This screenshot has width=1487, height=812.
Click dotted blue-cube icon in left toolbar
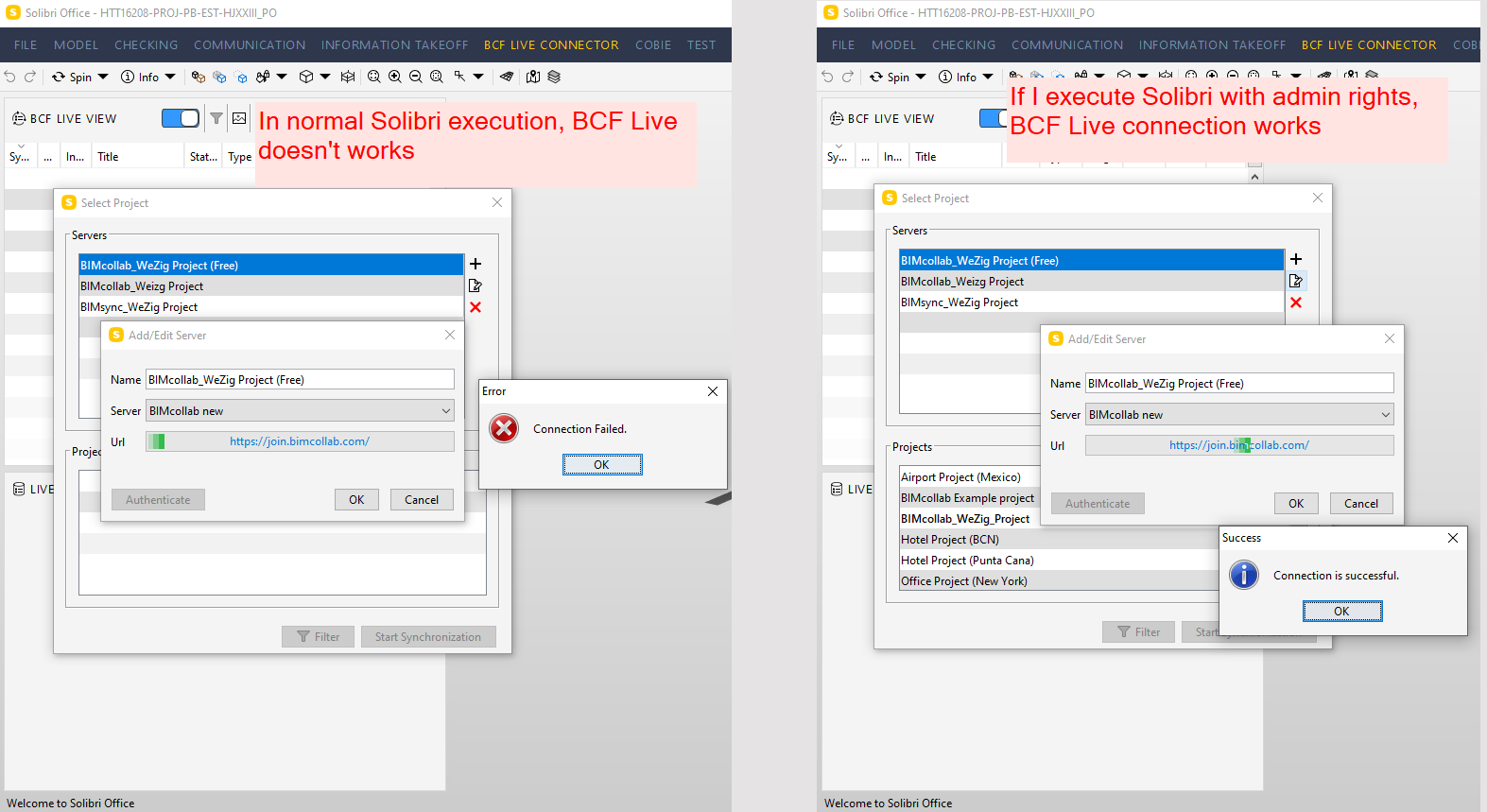pos(241,77)
